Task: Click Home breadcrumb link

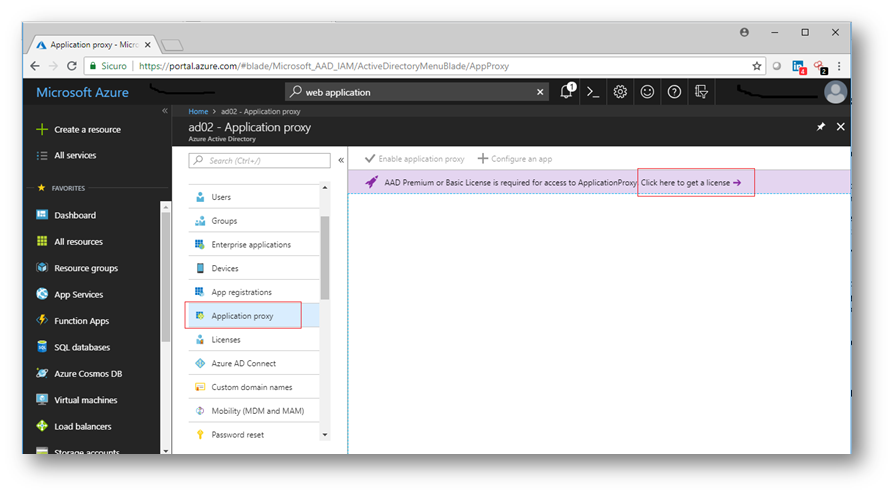Action: click(x=198, y=111)
